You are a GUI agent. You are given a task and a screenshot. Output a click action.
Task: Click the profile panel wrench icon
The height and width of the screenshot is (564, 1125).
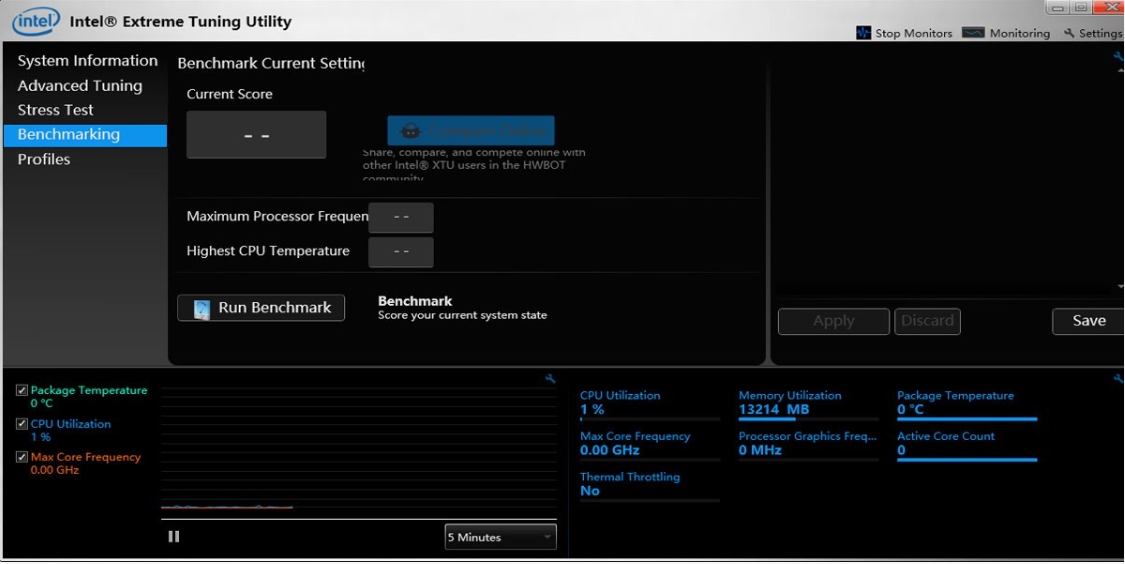[x=1118, y=57]
